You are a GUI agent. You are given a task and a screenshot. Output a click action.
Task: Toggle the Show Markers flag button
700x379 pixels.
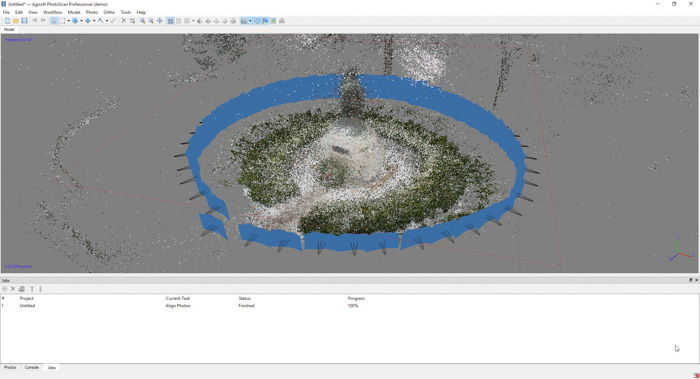pyautogui.click(x=265, y=21)
